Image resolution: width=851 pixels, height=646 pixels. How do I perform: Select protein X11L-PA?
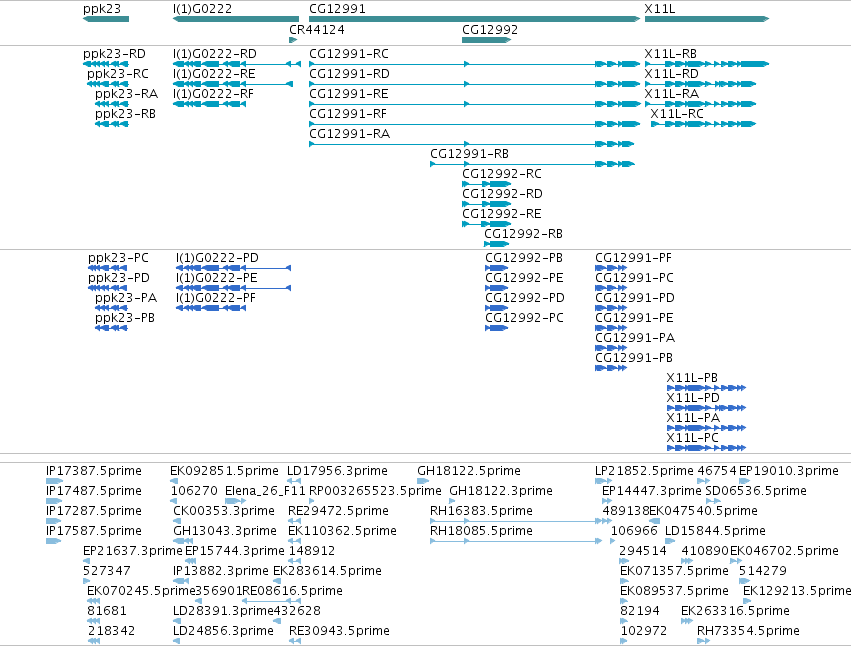point(707,428)
